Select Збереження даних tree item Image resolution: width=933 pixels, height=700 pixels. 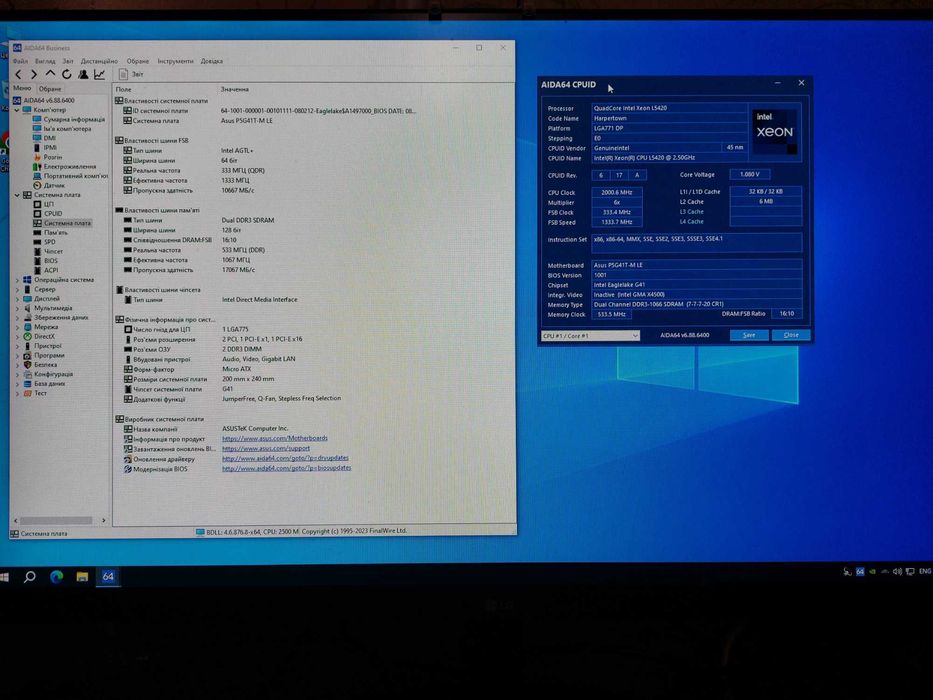pyautogui.click(x=56, y=318)
